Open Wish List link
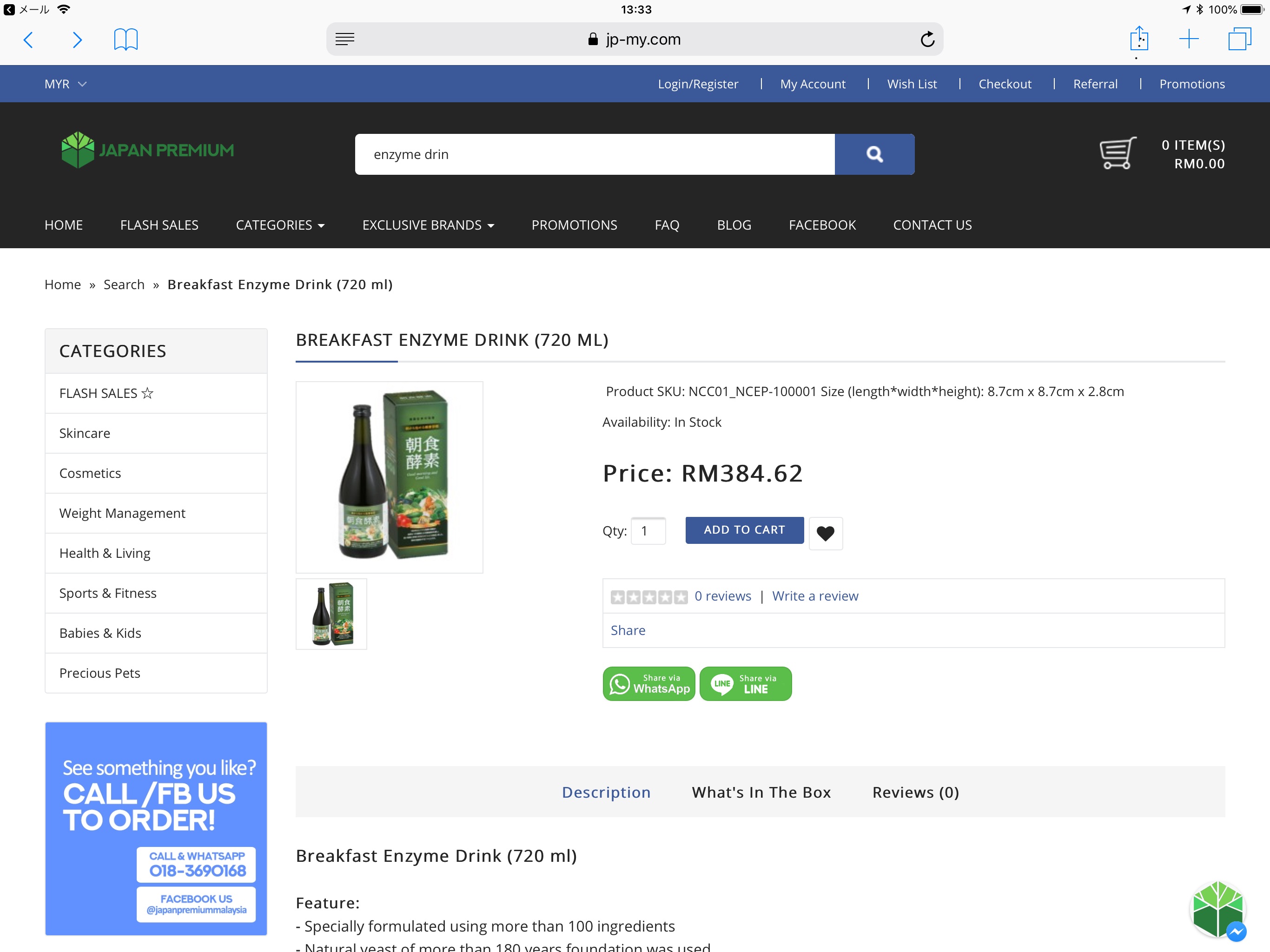 [x=912, y=84]
